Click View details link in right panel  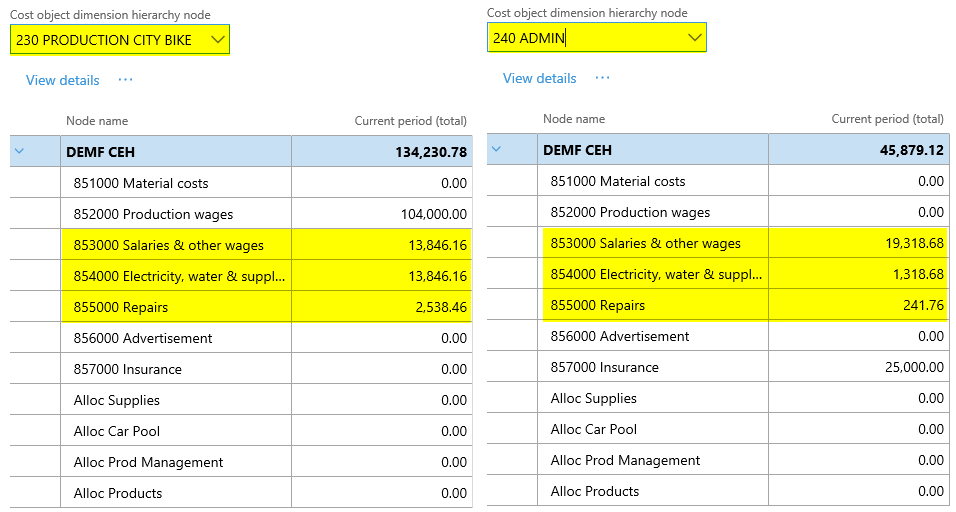point(540,78)
